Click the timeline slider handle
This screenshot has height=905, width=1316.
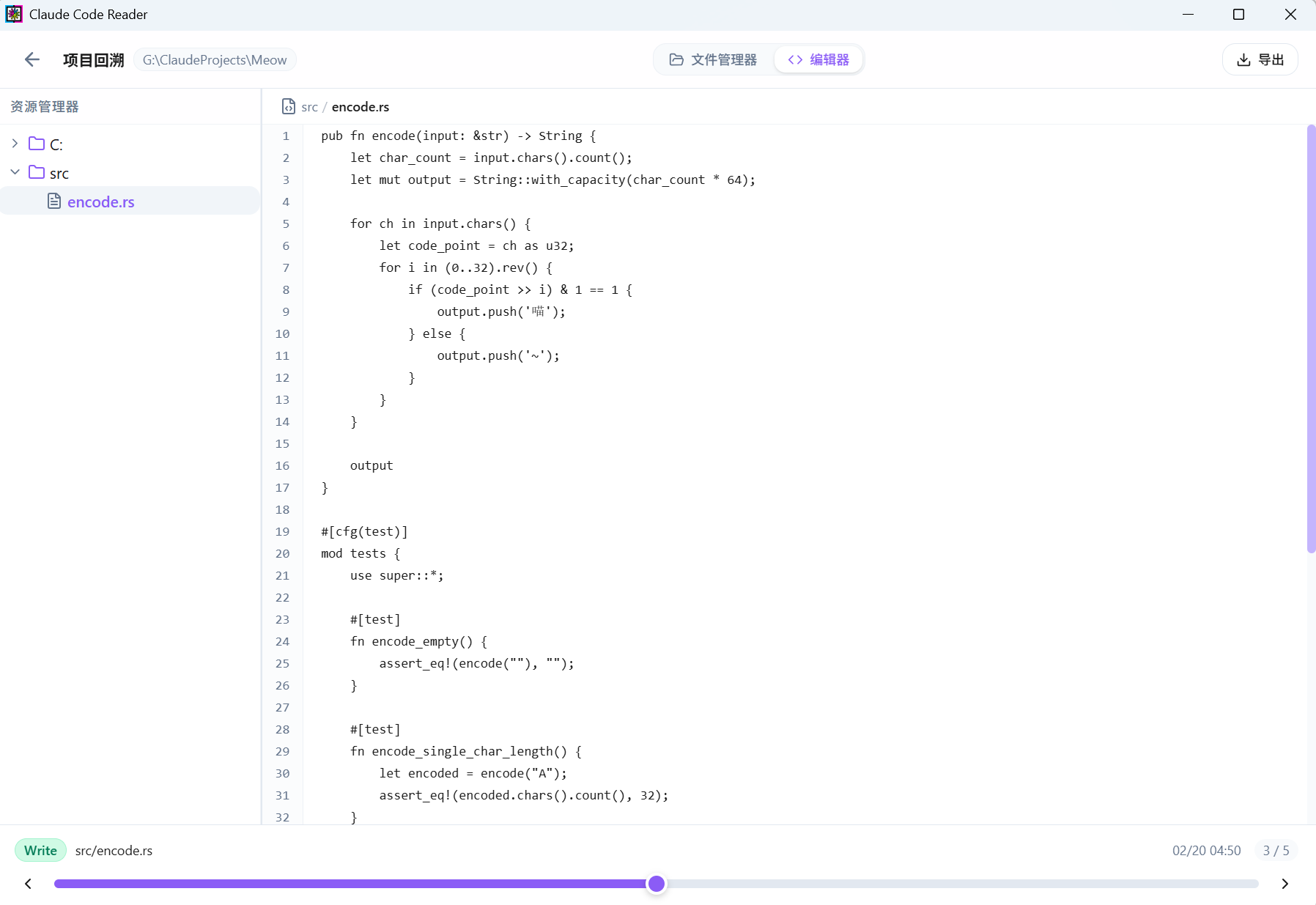(x=657, y=884)
